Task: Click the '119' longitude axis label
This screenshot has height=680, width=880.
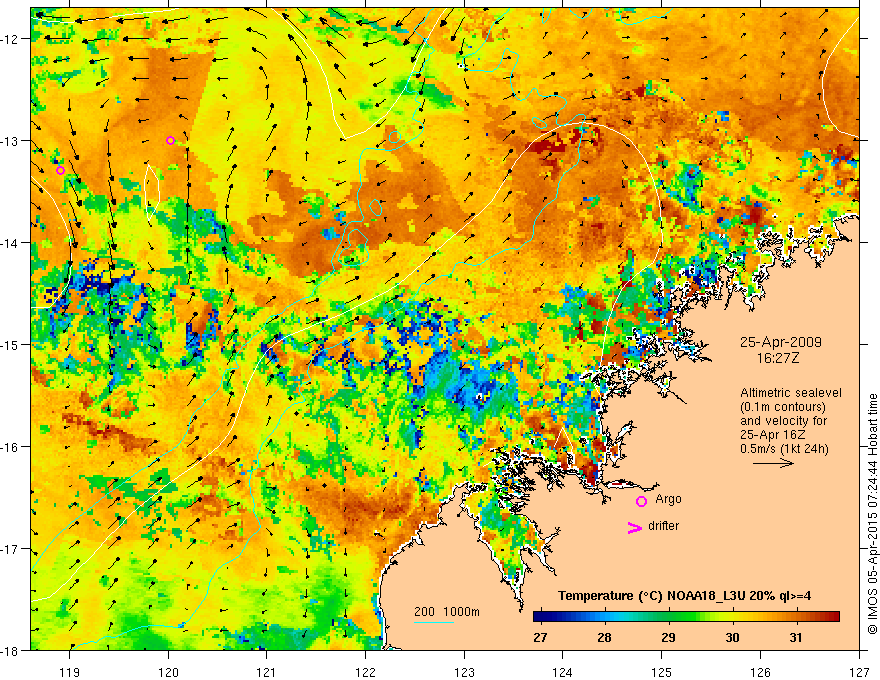Action: coord(70,672)
